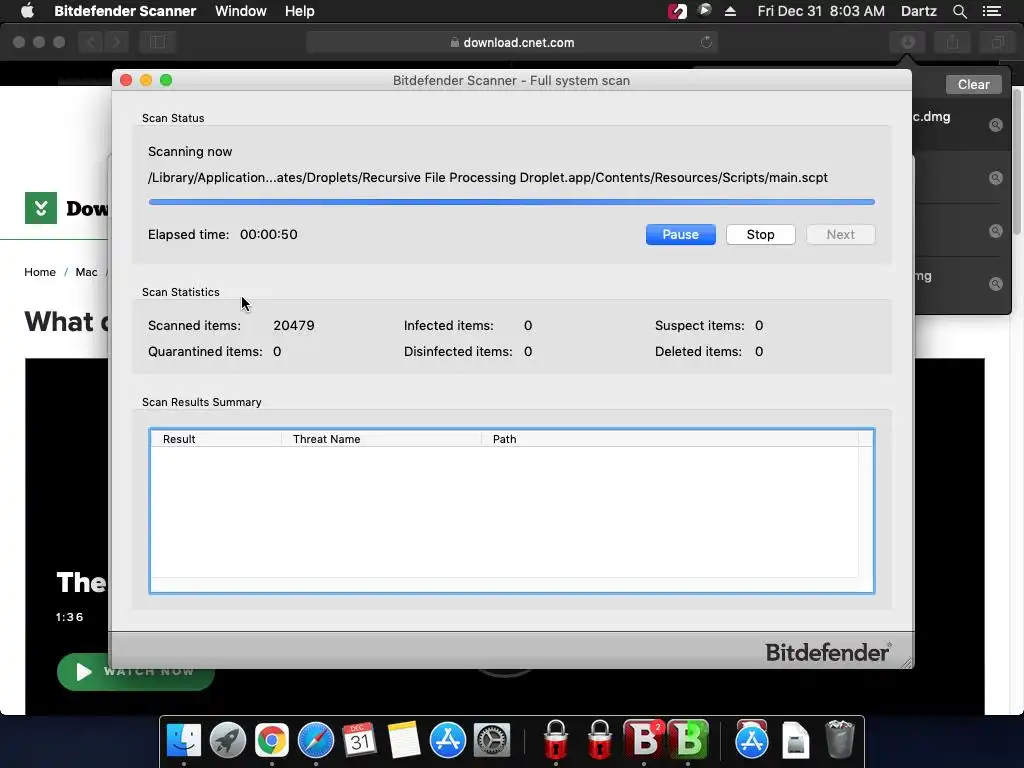The width and height of the screenshot is (1024, 768).
Task: Reveal the fourth download in Finder
Action: pyautogui.click(x=995, y=283)
